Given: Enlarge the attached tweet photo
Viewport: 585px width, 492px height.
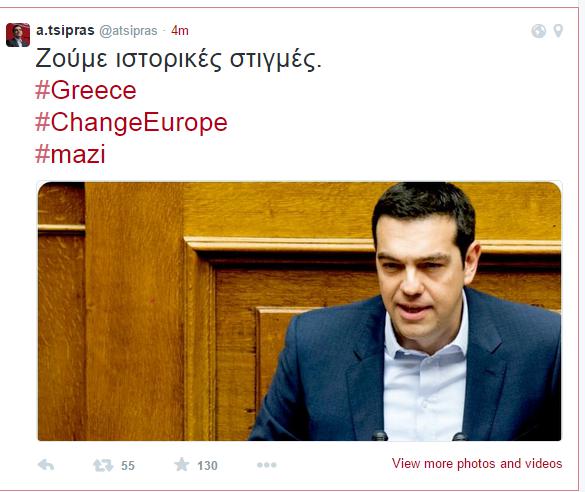Looking at the screenshot, I should click(300, 311).
